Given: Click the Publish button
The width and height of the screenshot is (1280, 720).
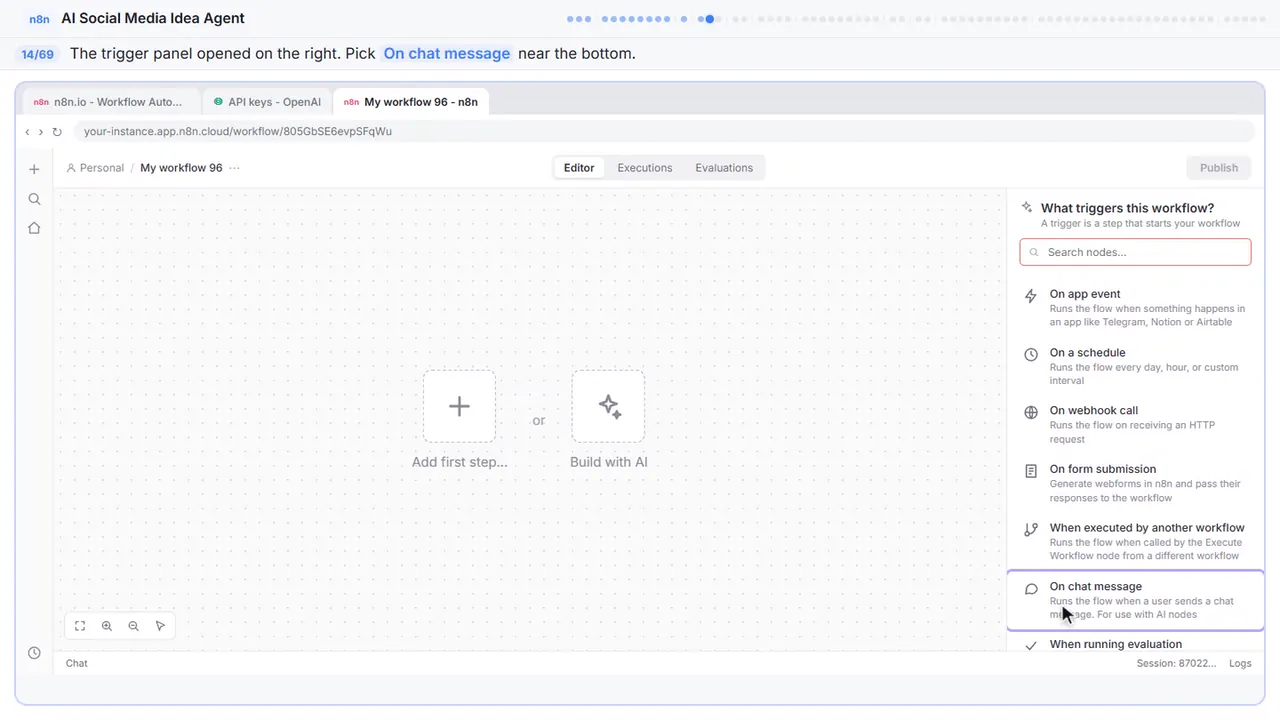Looking at the screenshot, I should point(1219,168).
